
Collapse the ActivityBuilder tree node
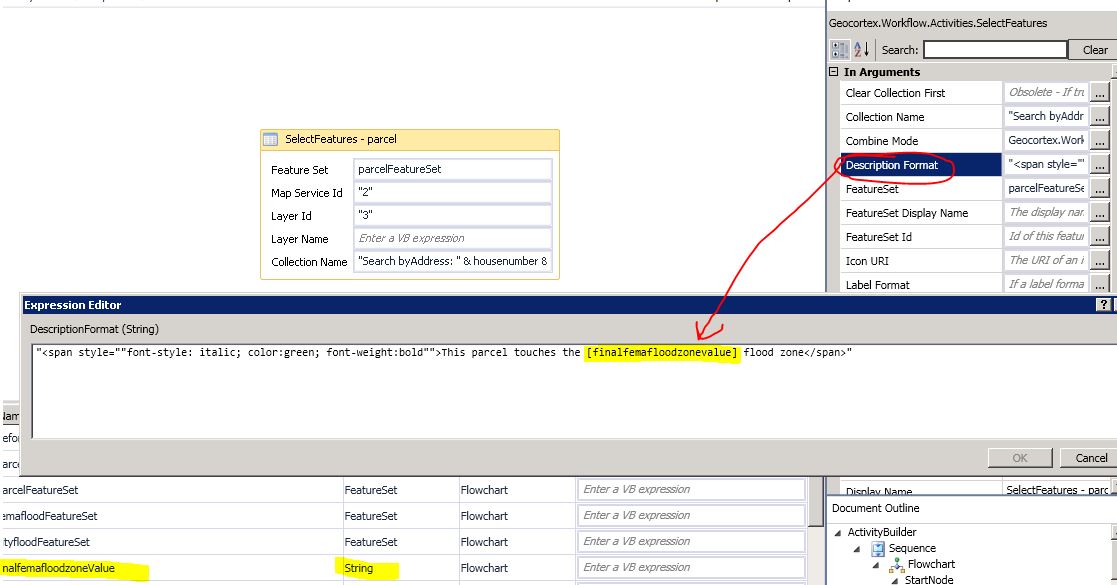point(838,532)
